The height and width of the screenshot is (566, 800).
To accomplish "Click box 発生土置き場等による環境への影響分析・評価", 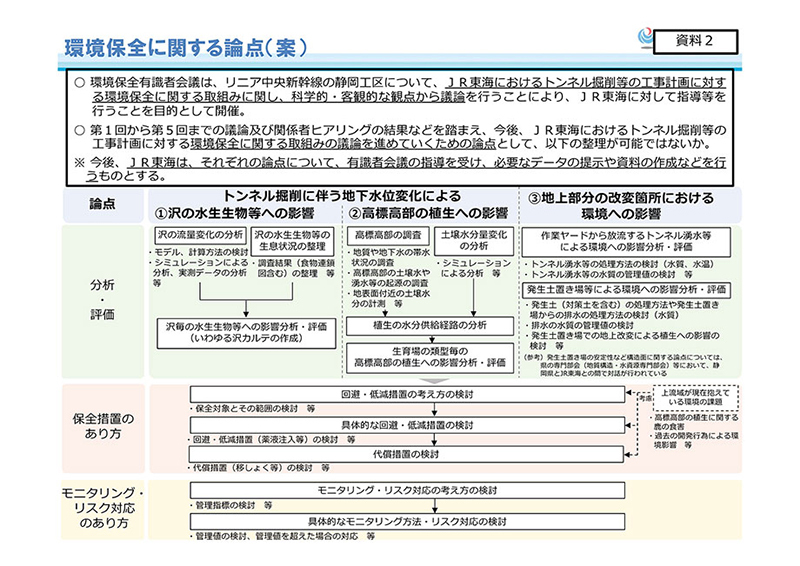I will pyautogui.click(x=626, y=290).
